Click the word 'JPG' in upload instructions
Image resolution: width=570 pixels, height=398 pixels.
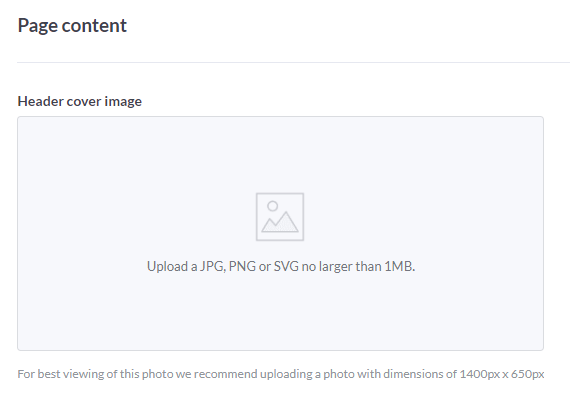[x=213, y=266]
